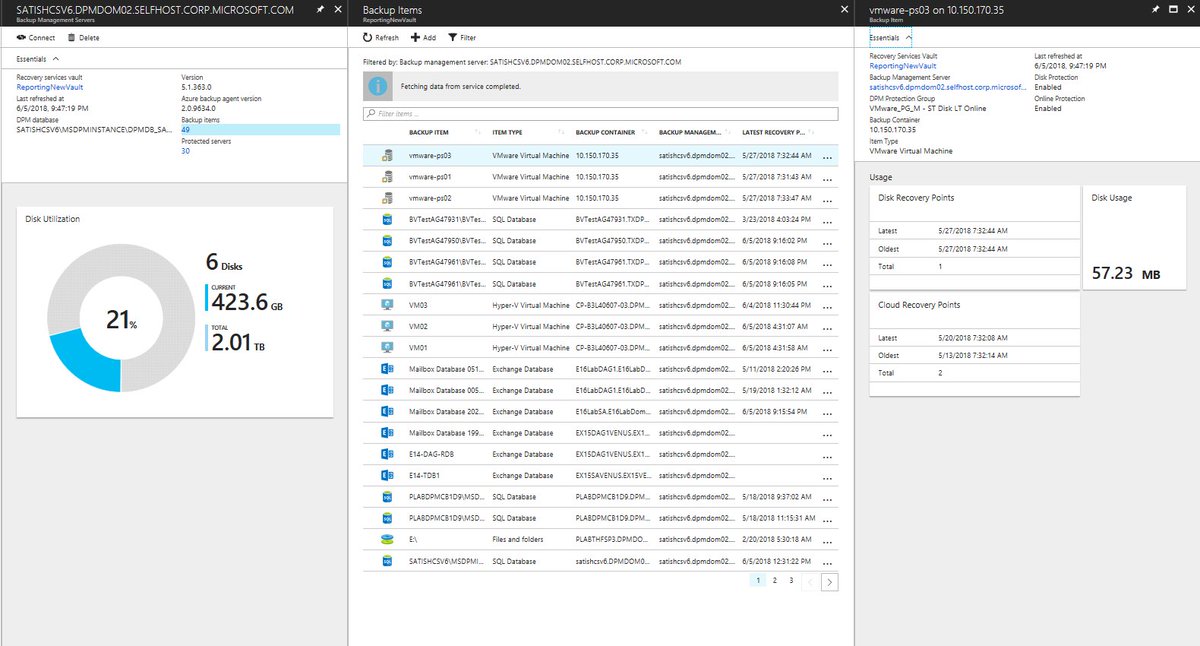Screen dimensions: 1200x646
Task: Click the Delete trash icon
Action: click(71, 37)
